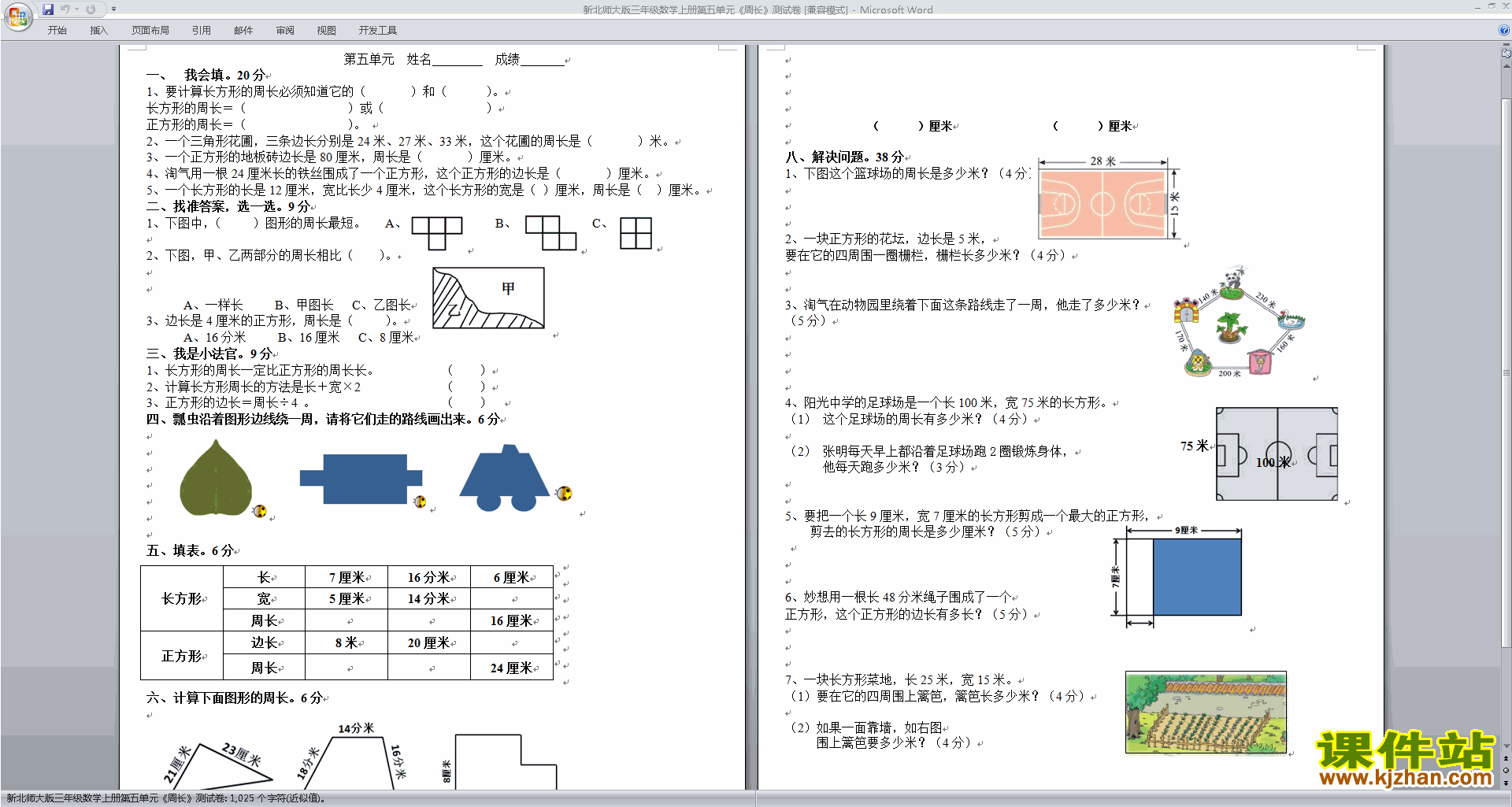Screen dimensions: 1512x807
Task: Select the blue car-shaped figure
Action: pyautogui.click(x=505, y=478)
